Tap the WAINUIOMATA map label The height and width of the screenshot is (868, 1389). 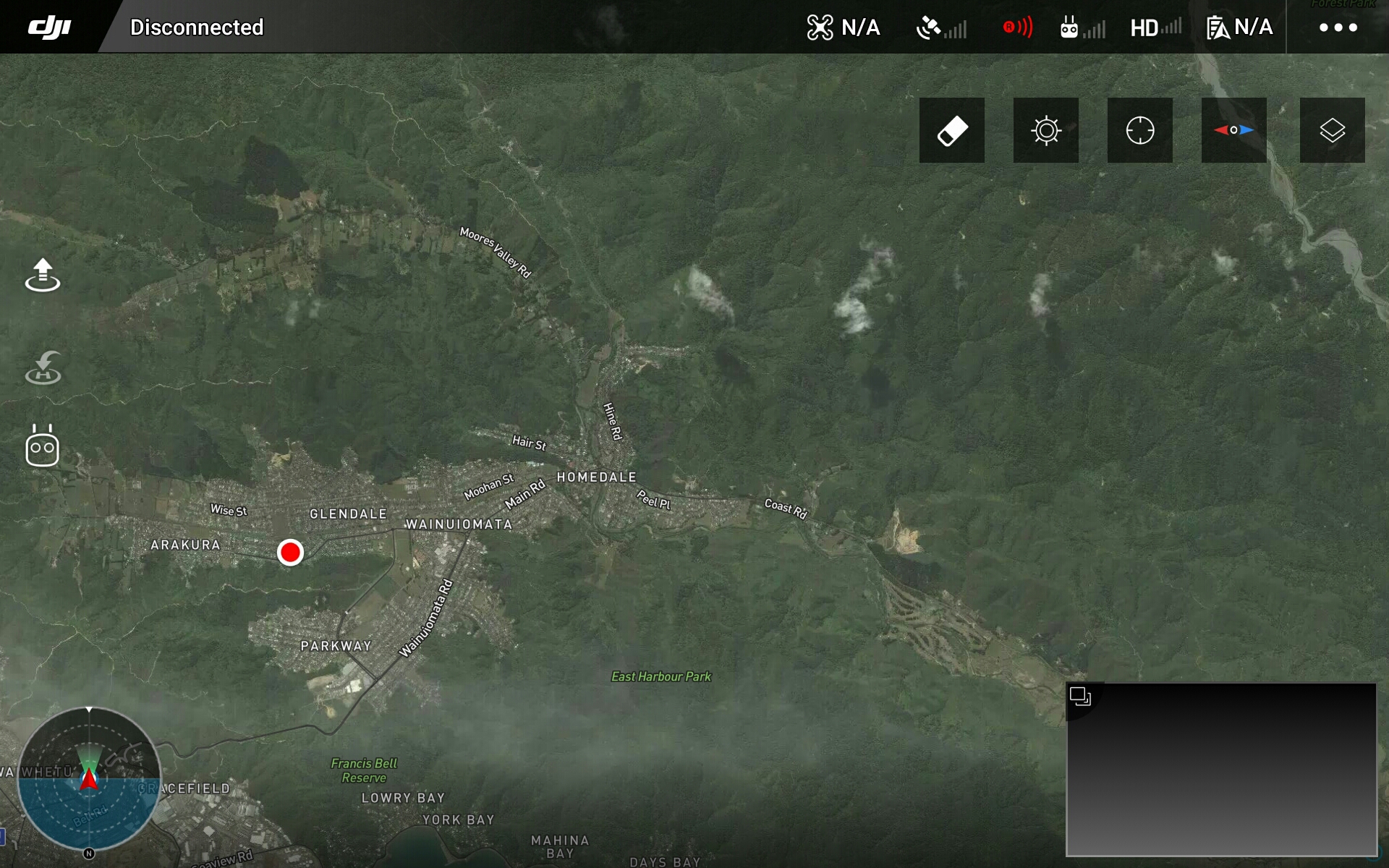459,524
